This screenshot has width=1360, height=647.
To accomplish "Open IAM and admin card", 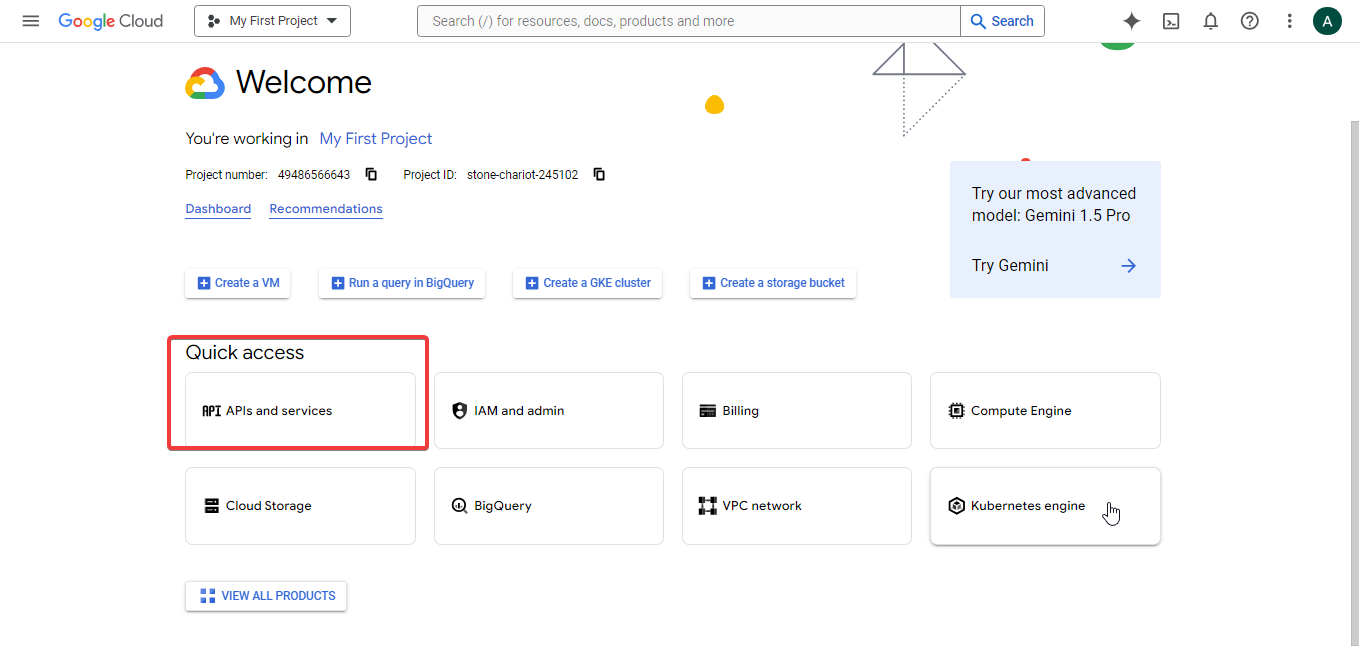I will (549, 411).
